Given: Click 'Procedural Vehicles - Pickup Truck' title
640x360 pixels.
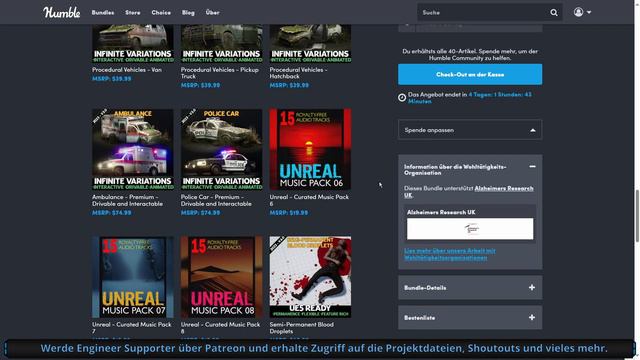Looking at the screenshot, I should pos(220,73).
